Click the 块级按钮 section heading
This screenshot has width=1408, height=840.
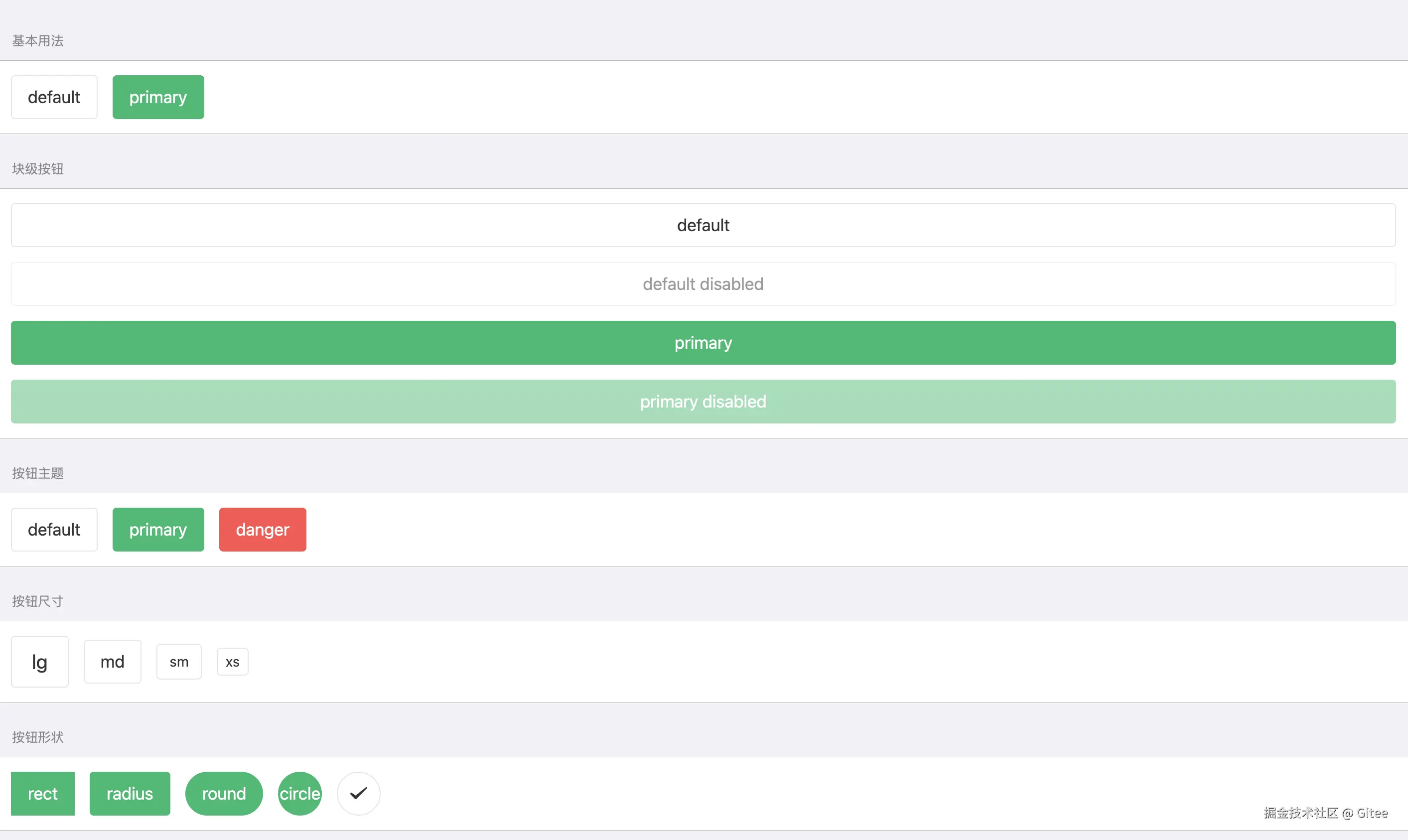tap(37, 169)
